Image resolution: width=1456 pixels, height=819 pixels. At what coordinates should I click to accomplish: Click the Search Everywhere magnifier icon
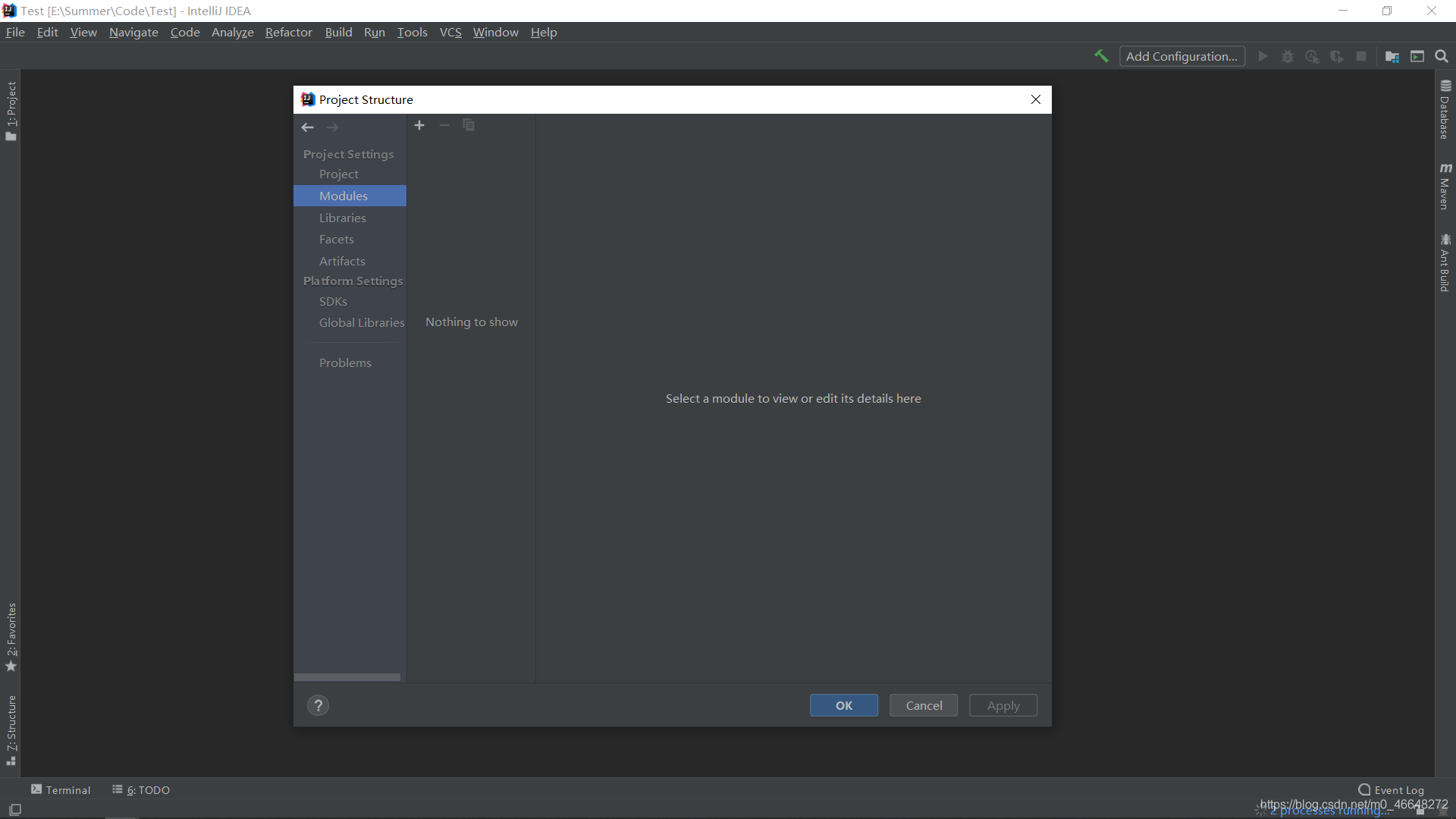[1442, 56]
